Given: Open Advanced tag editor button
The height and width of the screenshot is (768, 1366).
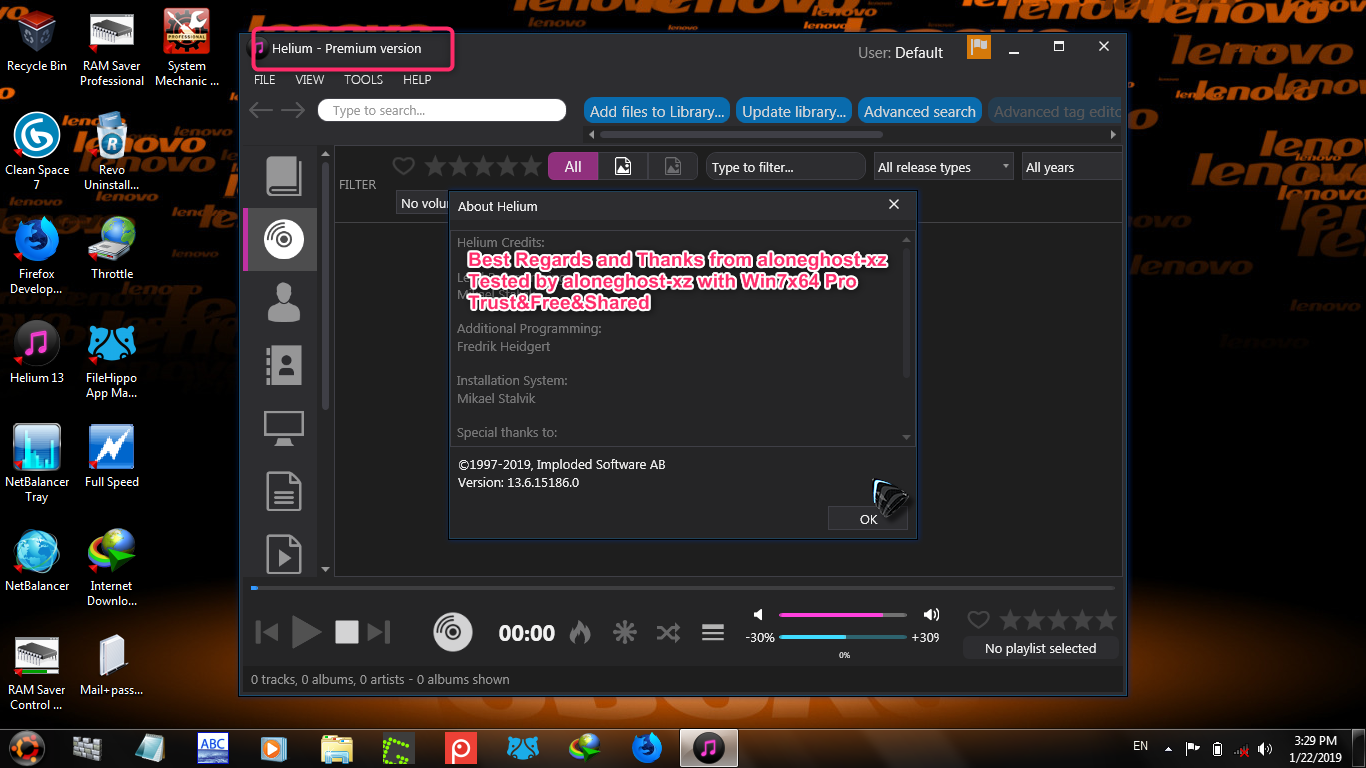Looking at the screenshot, I should pos(1054,111).
